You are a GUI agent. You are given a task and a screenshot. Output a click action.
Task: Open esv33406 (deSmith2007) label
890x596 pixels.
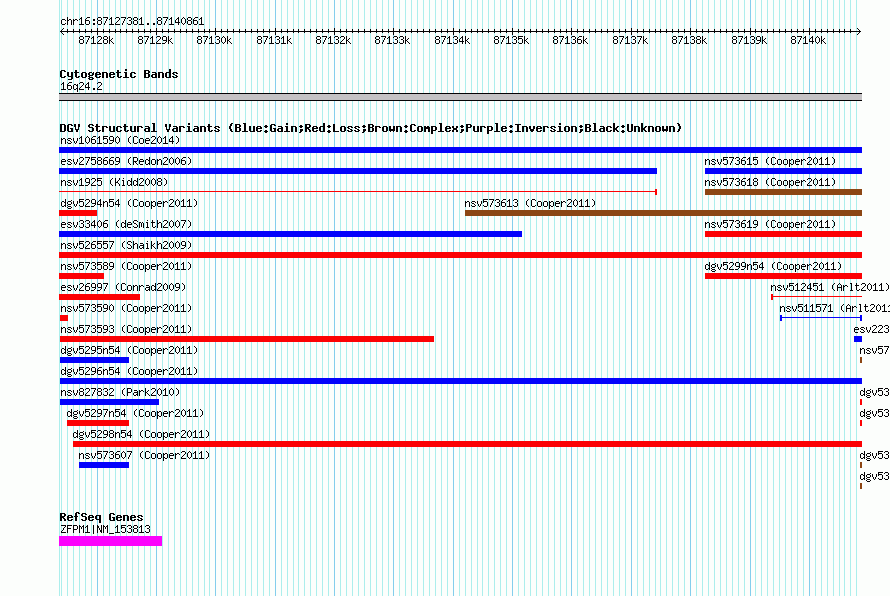[126, 224]
